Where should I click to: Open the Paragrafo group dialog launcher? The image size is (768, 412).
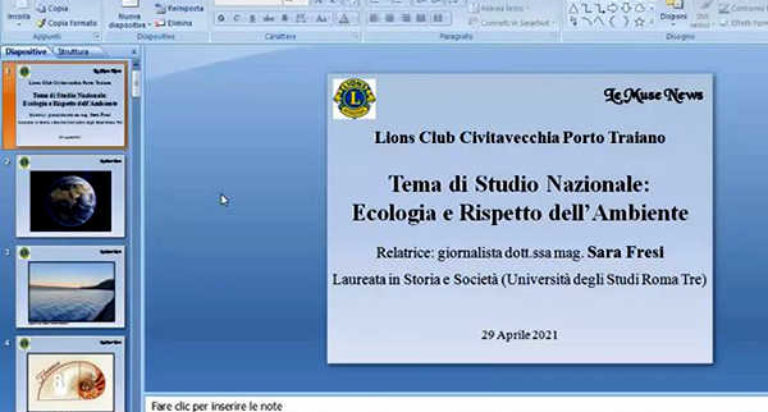coord(555,36)
